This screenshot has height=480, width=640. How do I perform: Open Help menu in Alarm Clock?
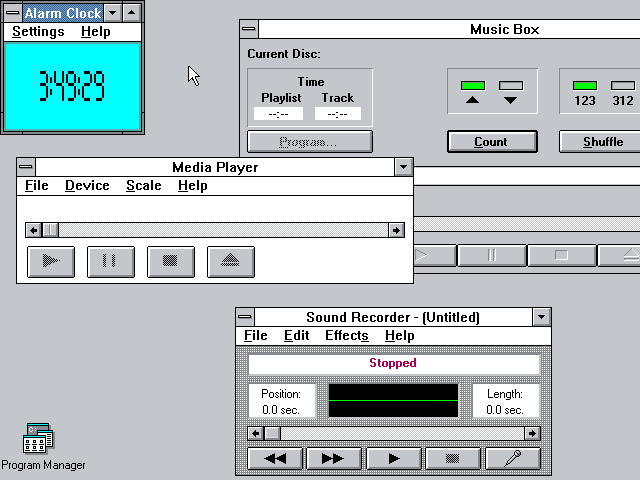tap(96, 32)
